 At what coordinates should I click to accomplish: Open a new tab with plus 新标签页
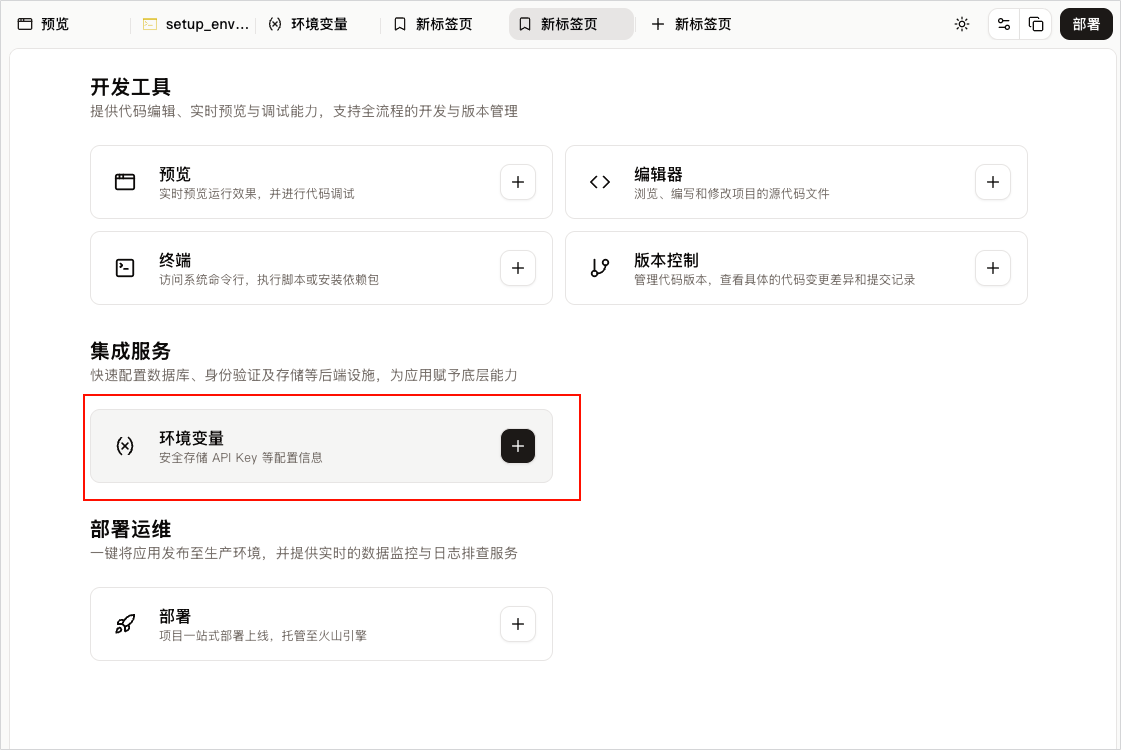(691, 24)
